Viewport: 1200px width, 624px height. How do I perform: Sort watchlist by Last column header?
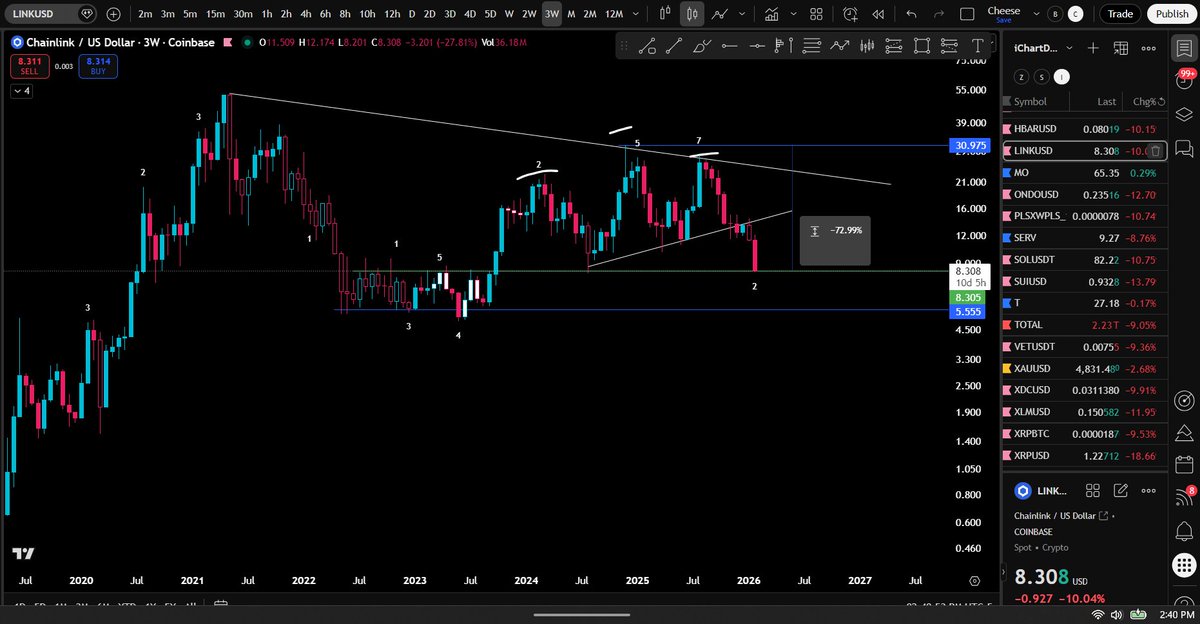pos(1106,102)
